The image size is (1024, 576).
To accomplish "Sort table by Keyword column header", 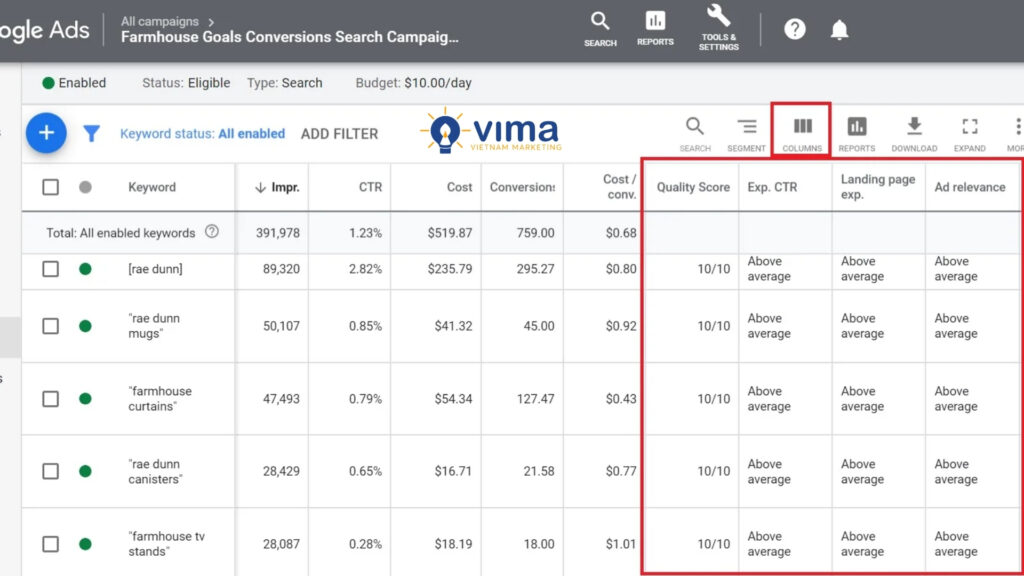I will coord(152,187).
